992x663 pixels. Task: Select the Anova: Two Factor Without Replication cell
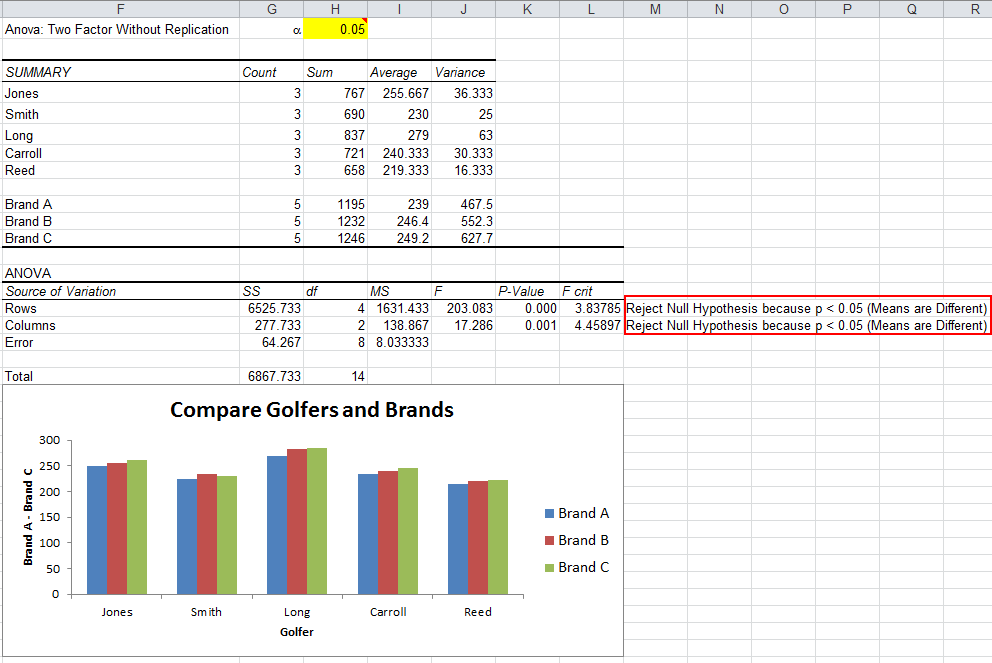point(117,30)
